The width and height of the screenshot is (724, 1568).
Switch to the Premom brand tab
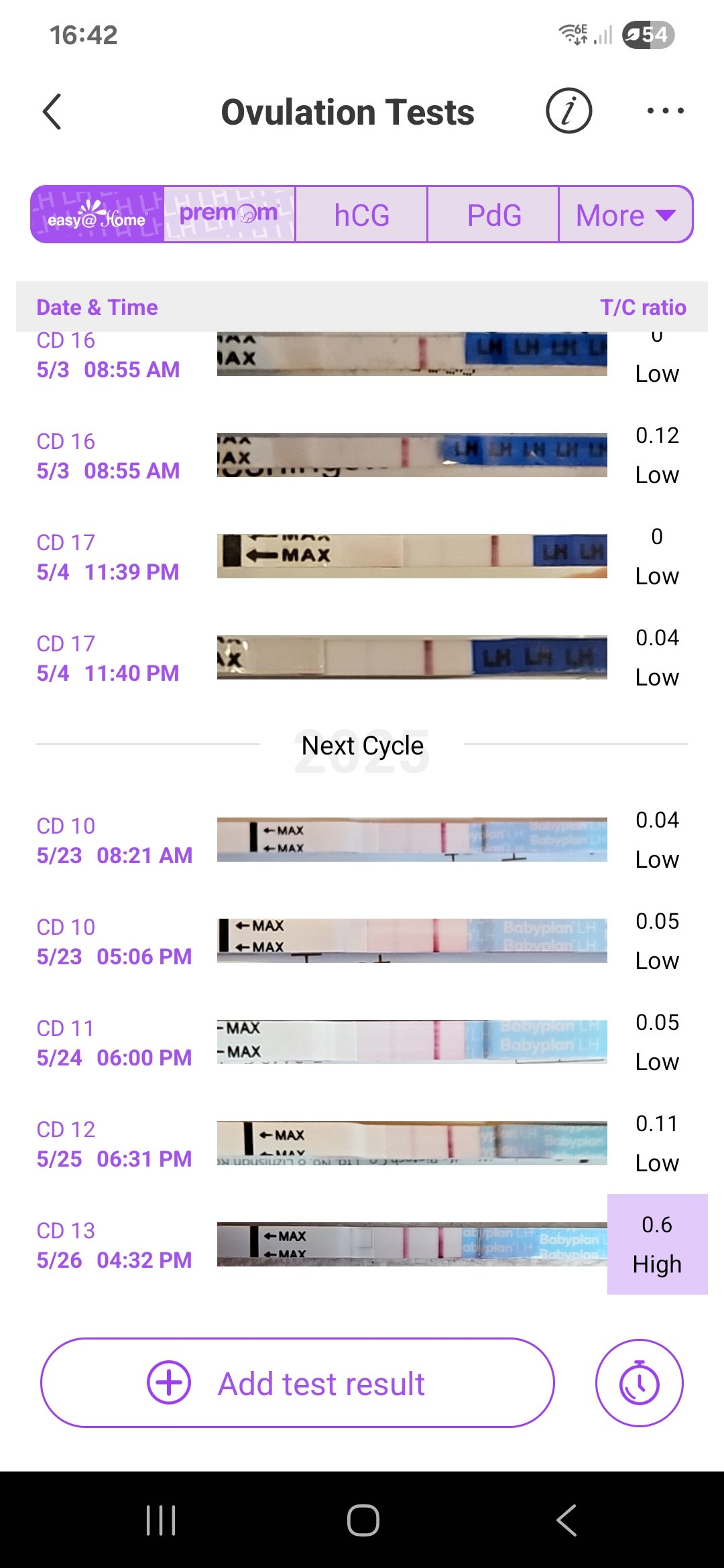coord(229,214)
